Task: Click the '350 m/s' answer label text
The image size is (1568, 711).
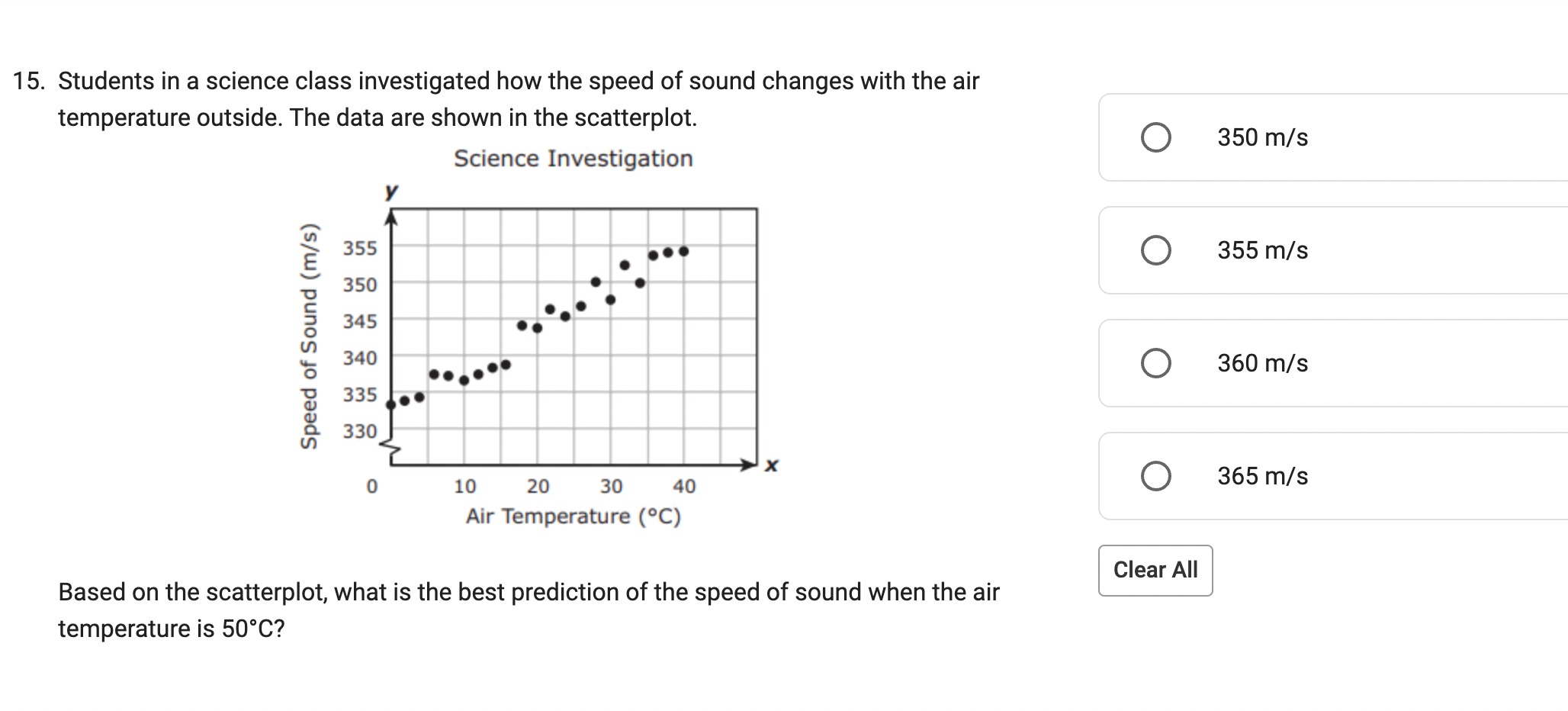Action: click(x=1262, y=137)
